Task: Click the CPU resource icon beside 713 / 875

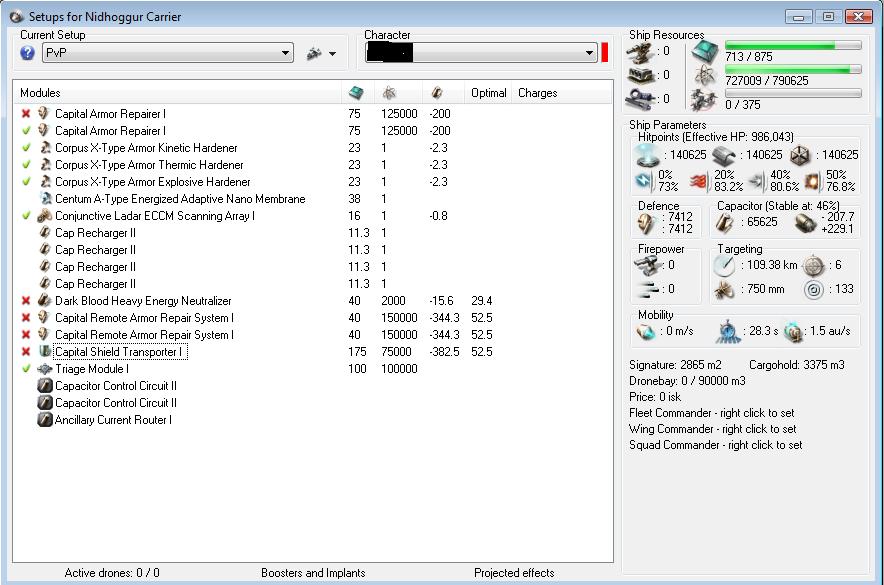Action: click(x=705, y=52)
